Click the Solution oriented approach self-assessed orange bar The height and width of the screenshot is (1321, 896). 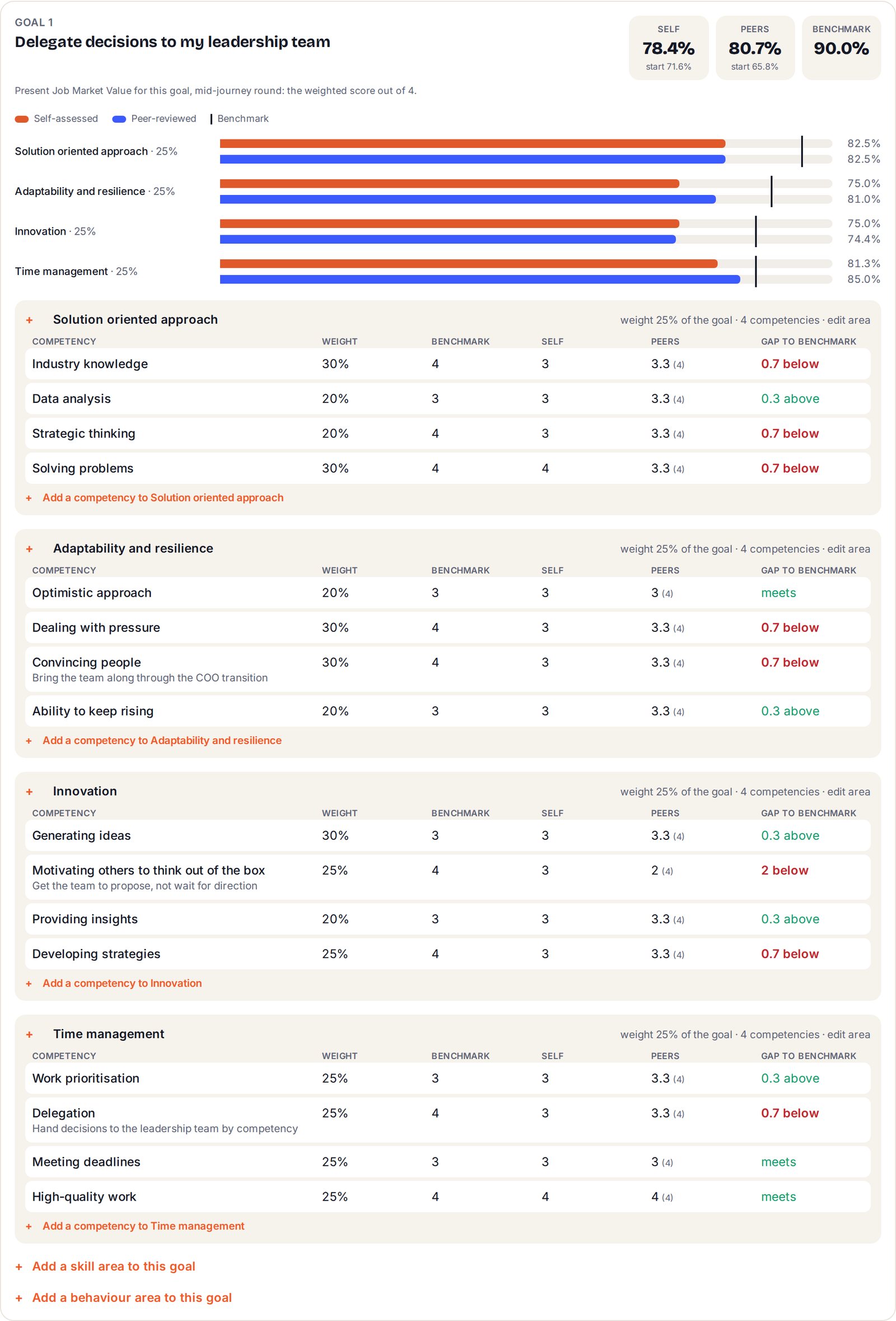tap(472, 143)
